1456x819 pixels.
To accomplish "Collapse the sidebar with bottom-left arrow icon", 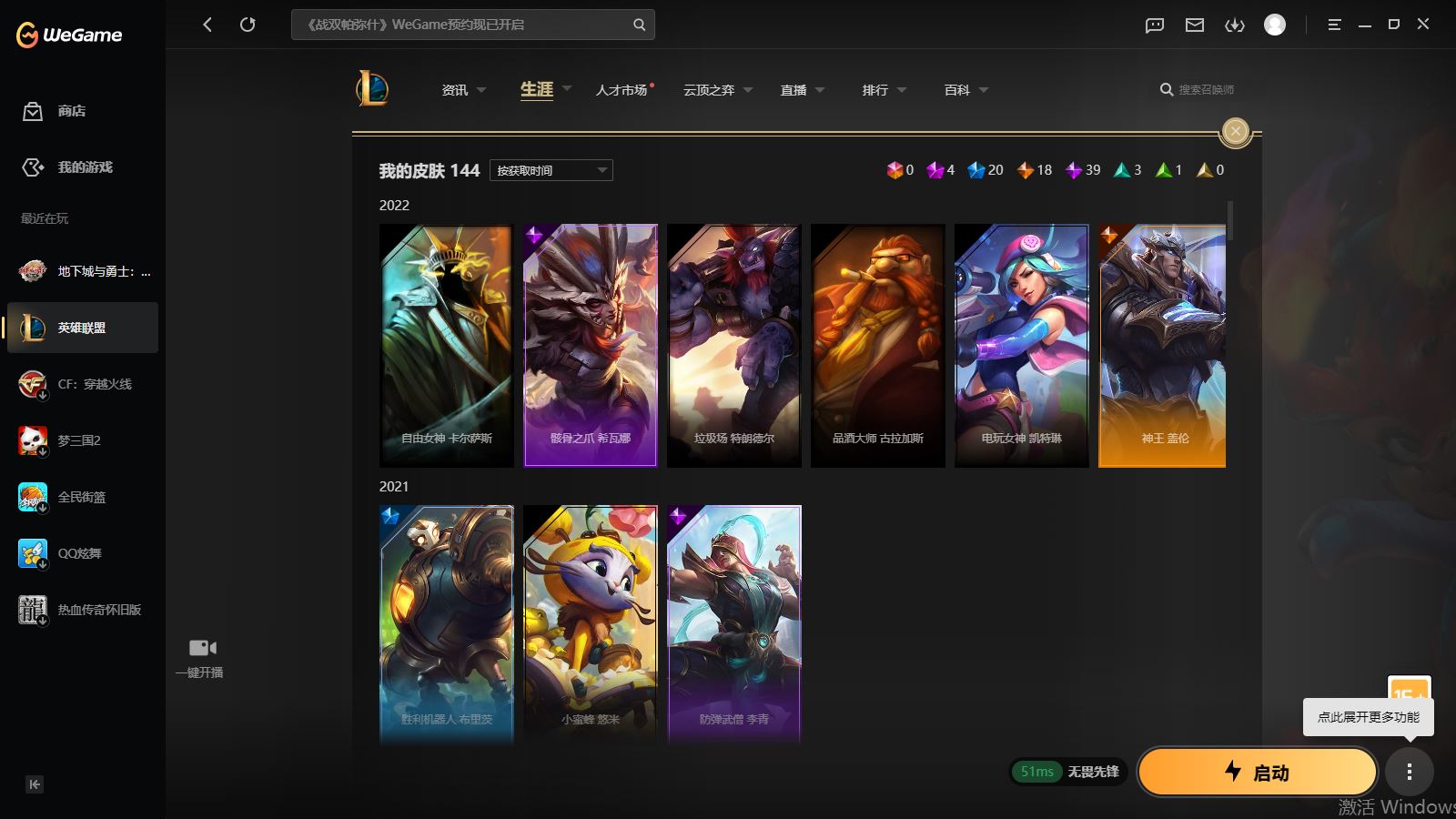I will pos(35,784).
